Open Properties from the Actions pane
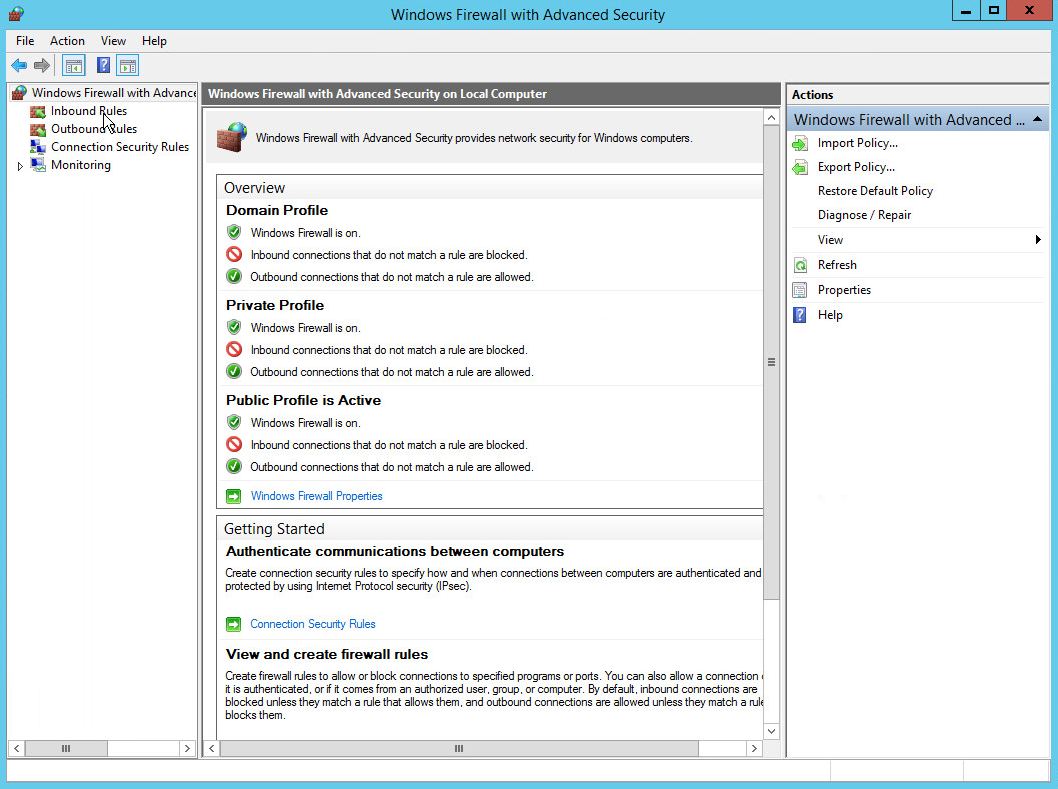 pyautogui.click(x=844, y=290)
